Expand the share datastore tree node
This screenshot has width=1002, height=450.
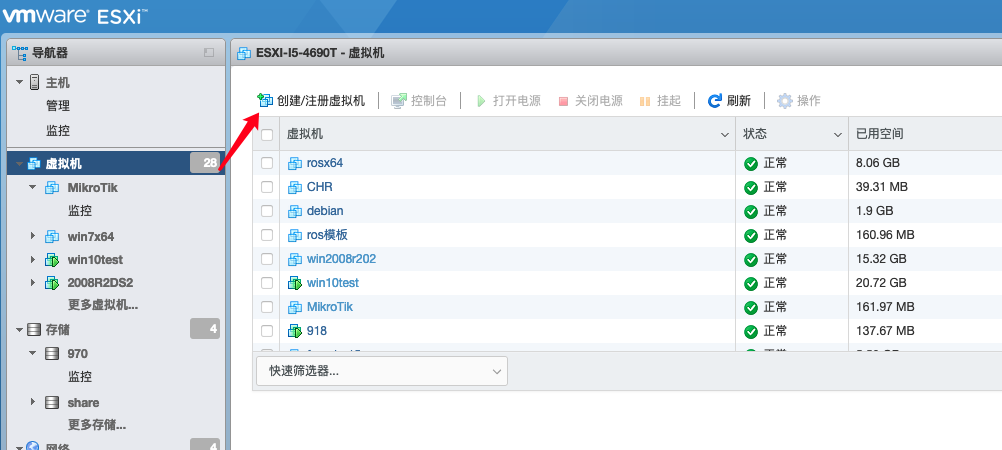pos(33,403)
